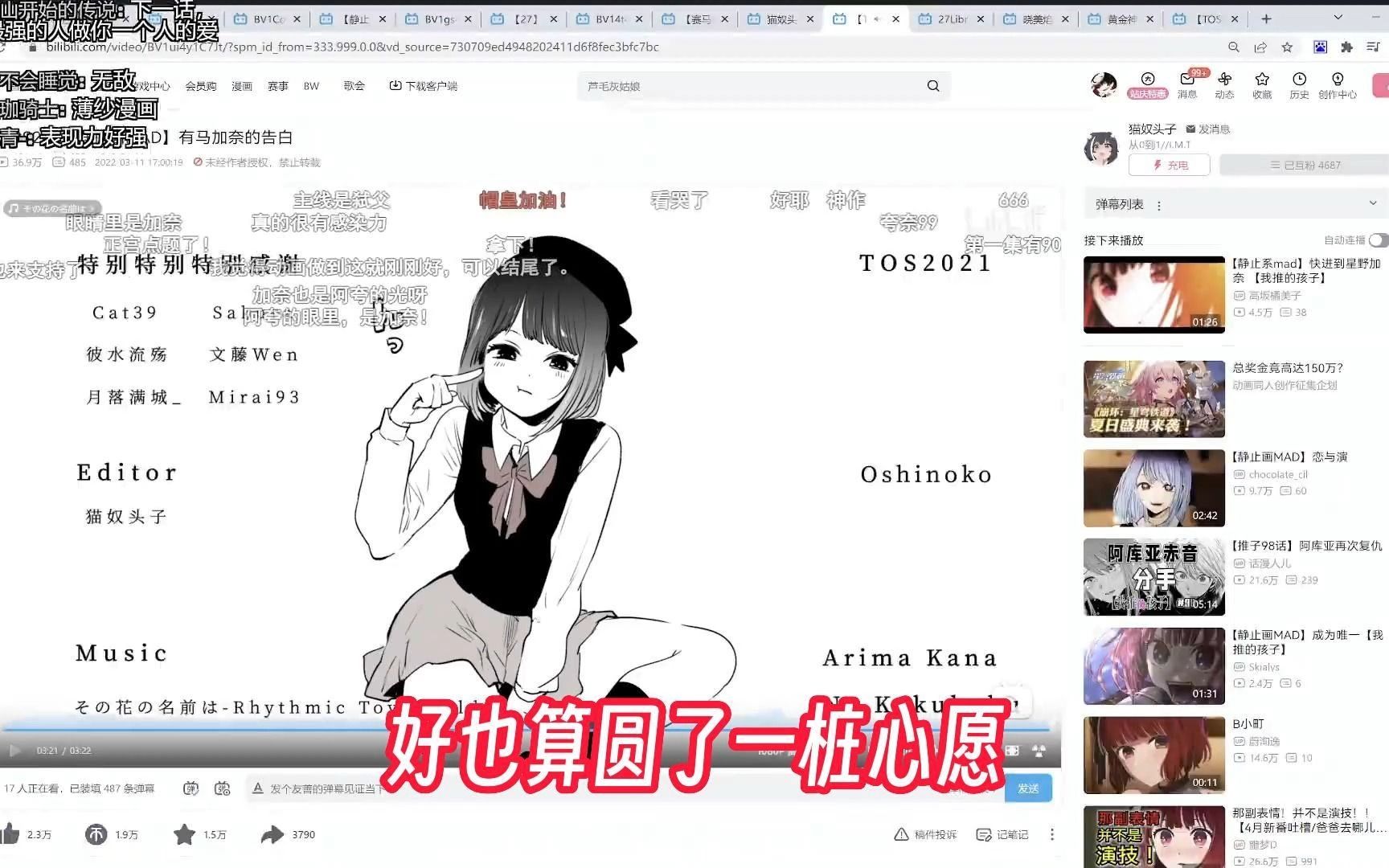Open more options dots beside 记笔记
Screen dimensions: 1389x868
[x=1052, y=834]
